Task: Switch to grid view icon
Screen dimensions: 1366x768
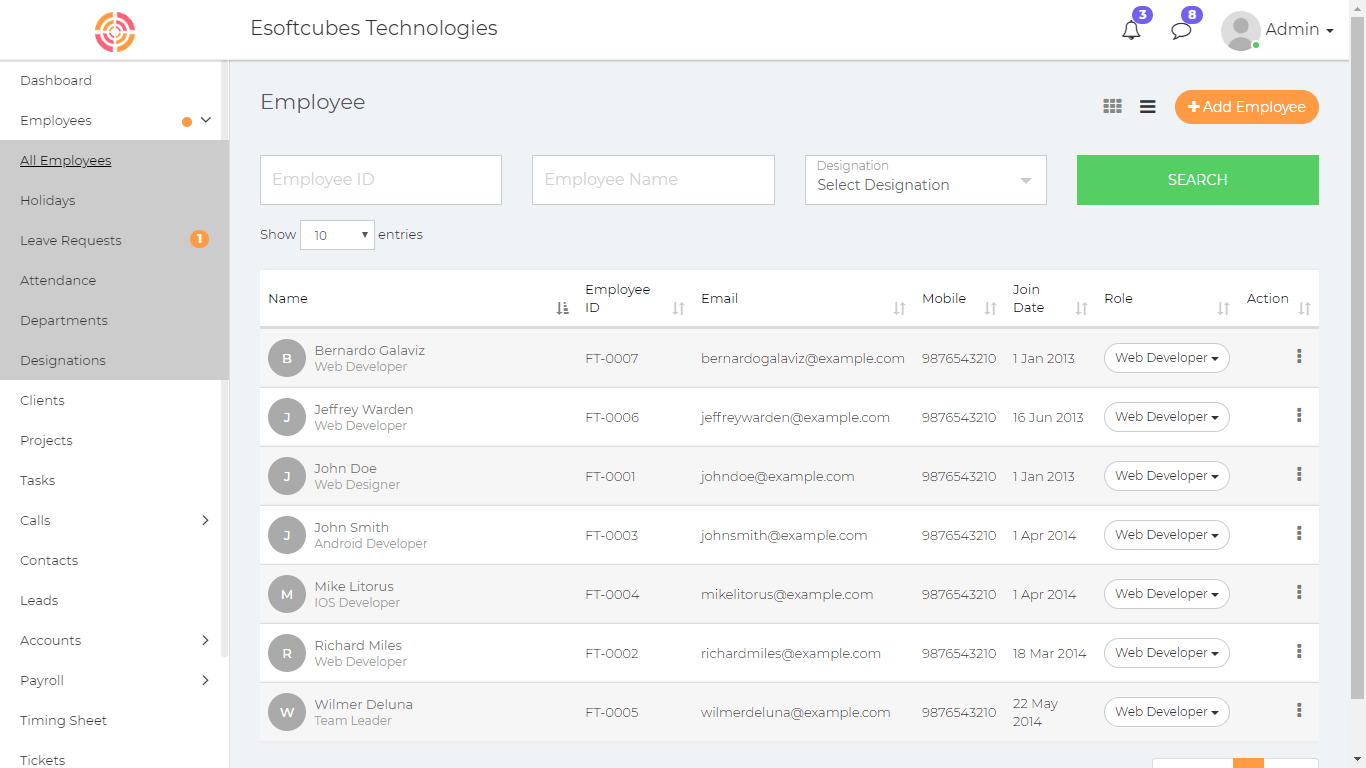Action: pyautogui.click(x=1112, y=106)
